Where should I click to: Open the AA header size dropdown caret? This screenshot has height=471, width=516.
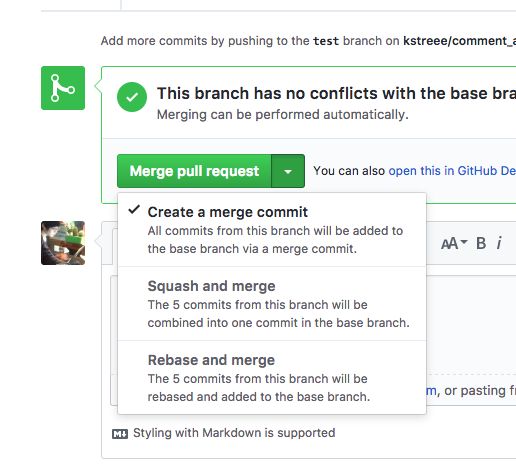[464, 241]
